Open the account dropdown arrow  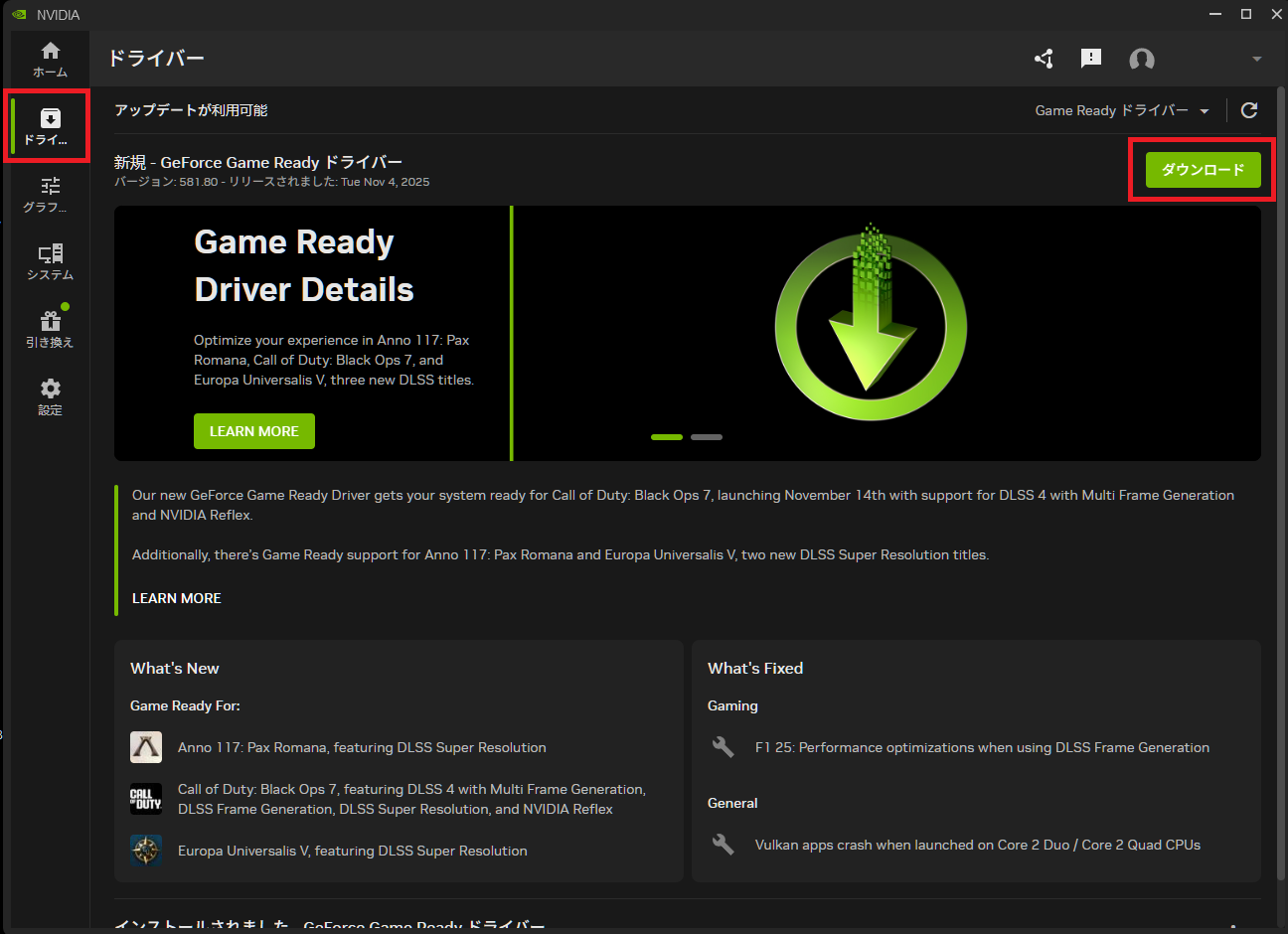click(1256, 60)
